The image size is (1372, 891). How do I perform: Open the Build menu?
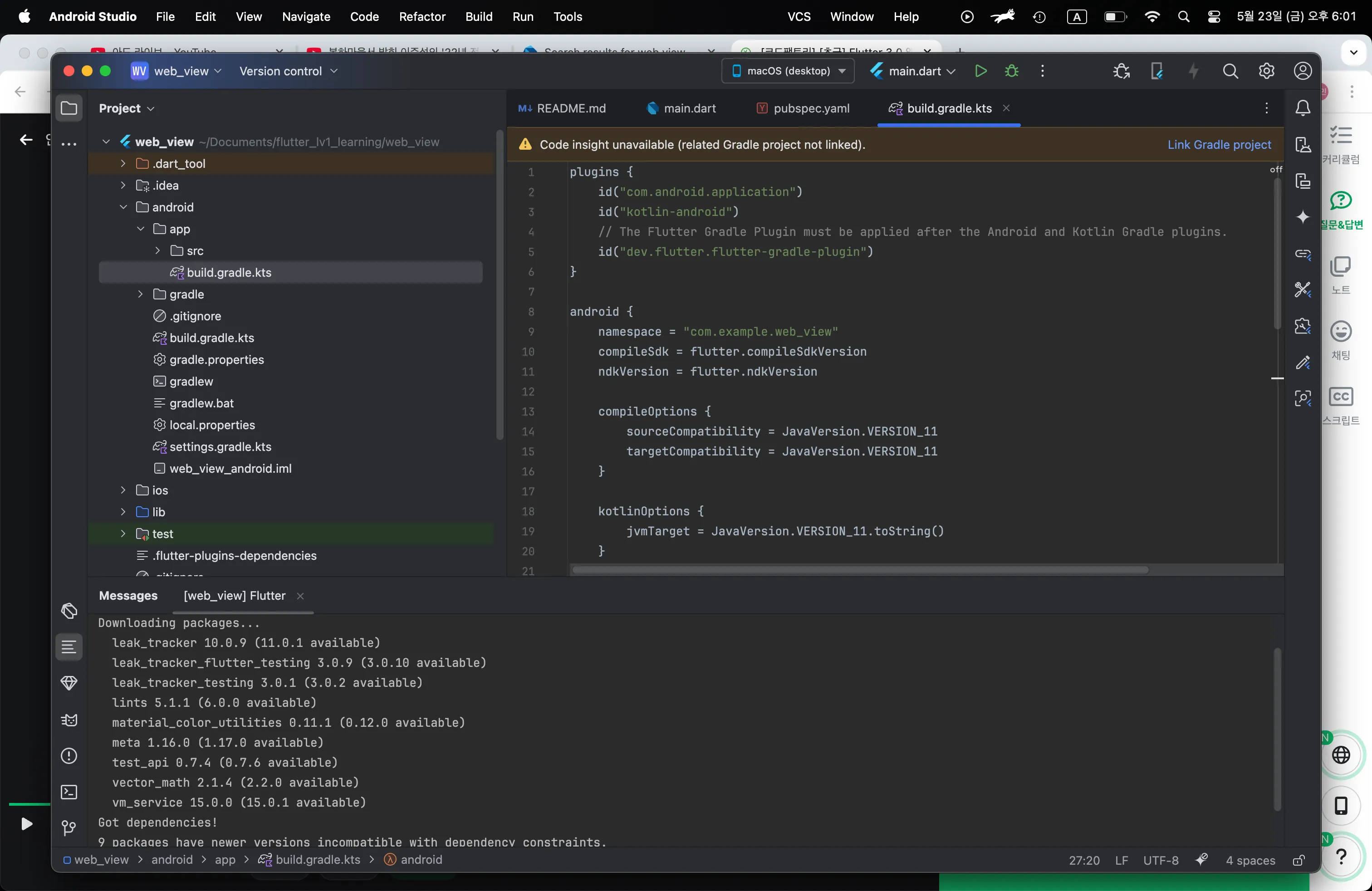click(479, 17)
